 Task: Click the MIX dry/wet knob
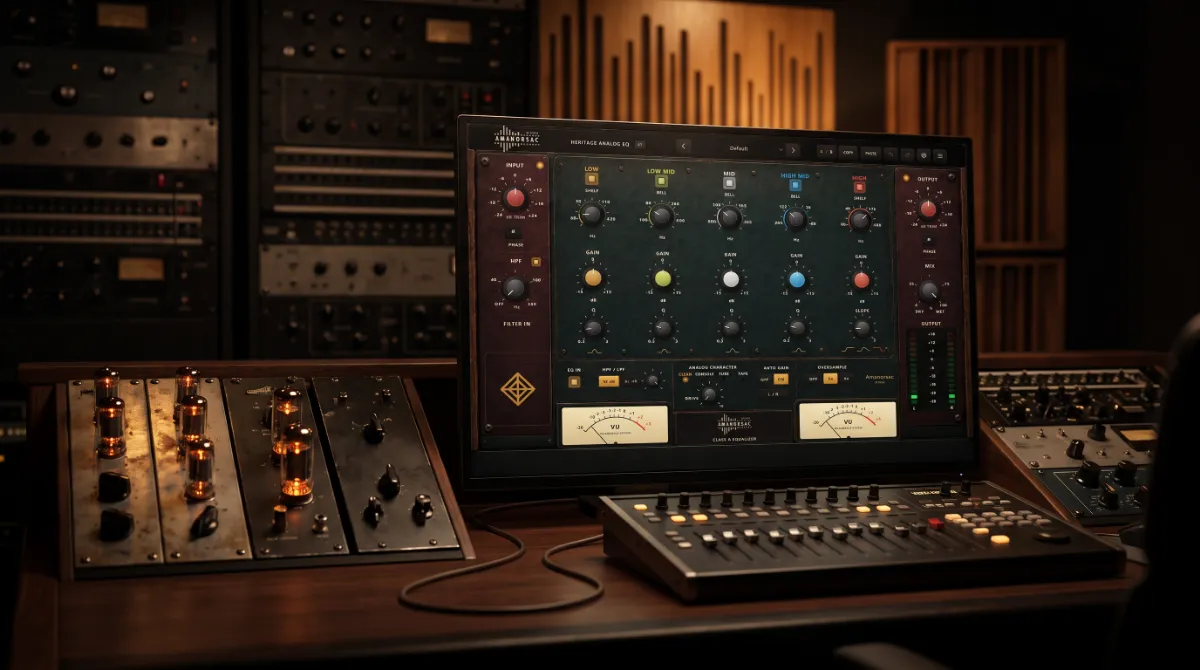click(929, 291)
